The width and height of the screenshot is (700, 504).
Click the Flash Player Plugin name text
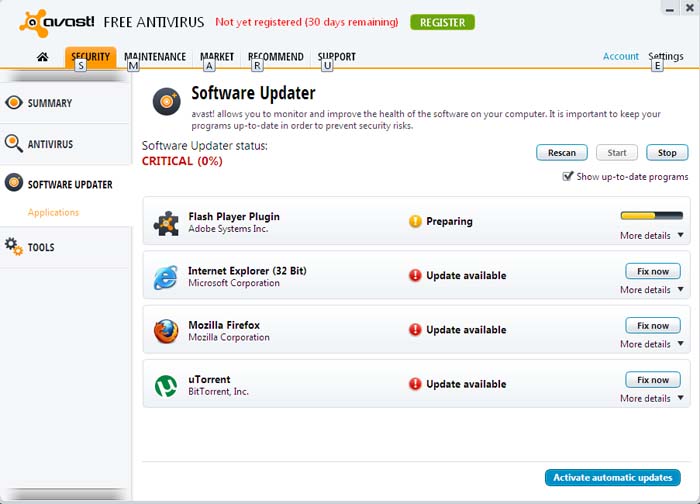coord(234,217)
